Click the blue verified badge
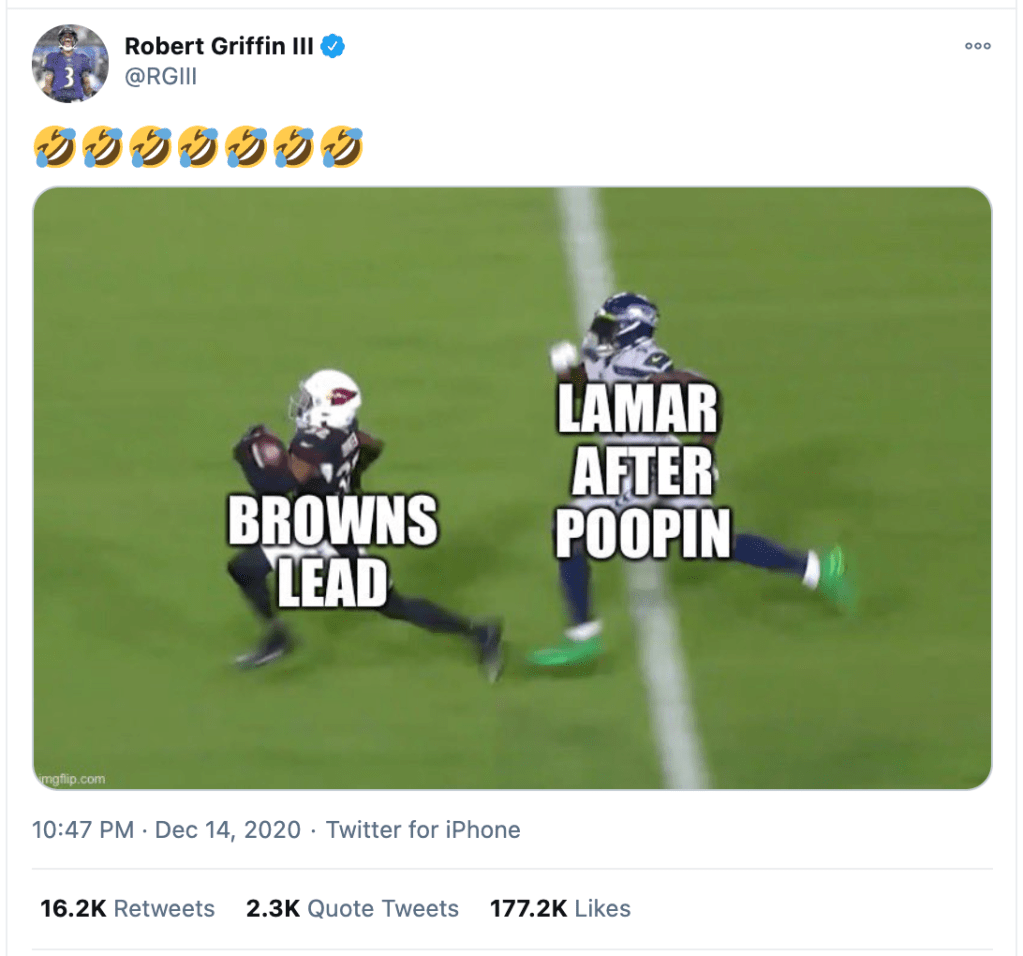This screenshot has height=956, width=1023. (x=333, y=46)
